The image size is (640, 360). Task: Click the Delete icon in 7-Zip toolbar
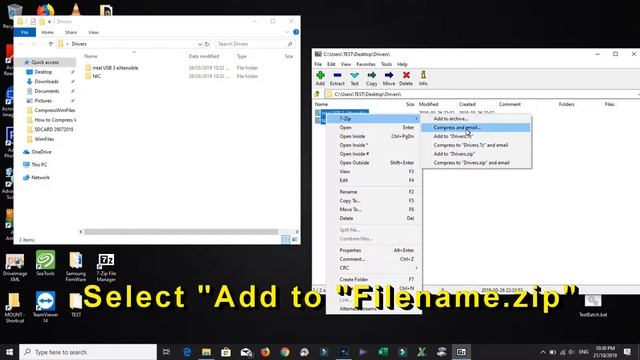406,76
